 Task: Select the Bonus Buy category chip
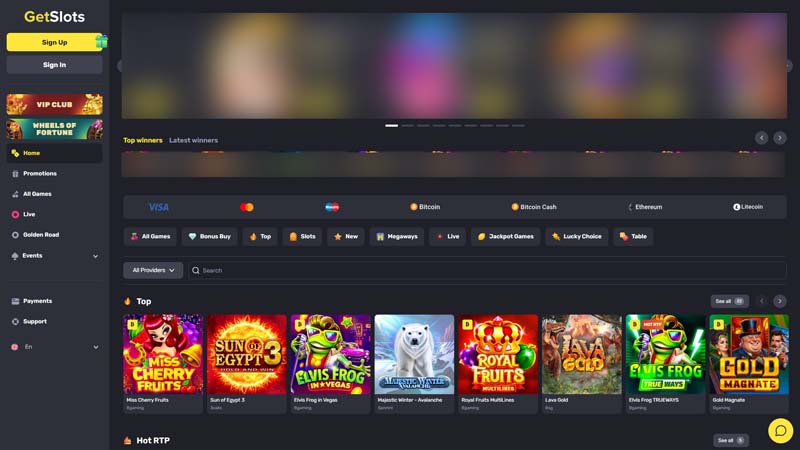pos(210,237)
